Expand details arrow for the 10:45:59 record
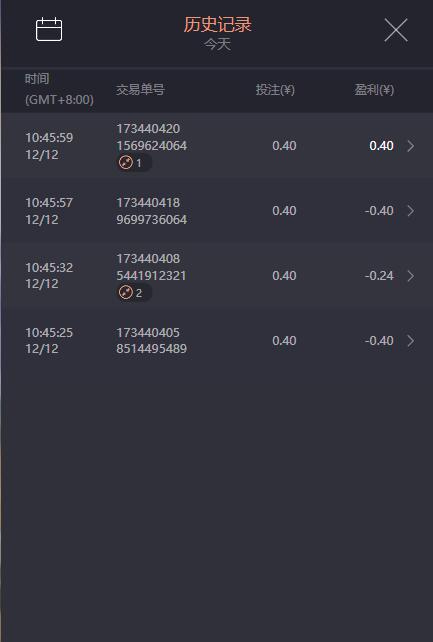This screenshot has width=433, height=642. pos(410,146)
